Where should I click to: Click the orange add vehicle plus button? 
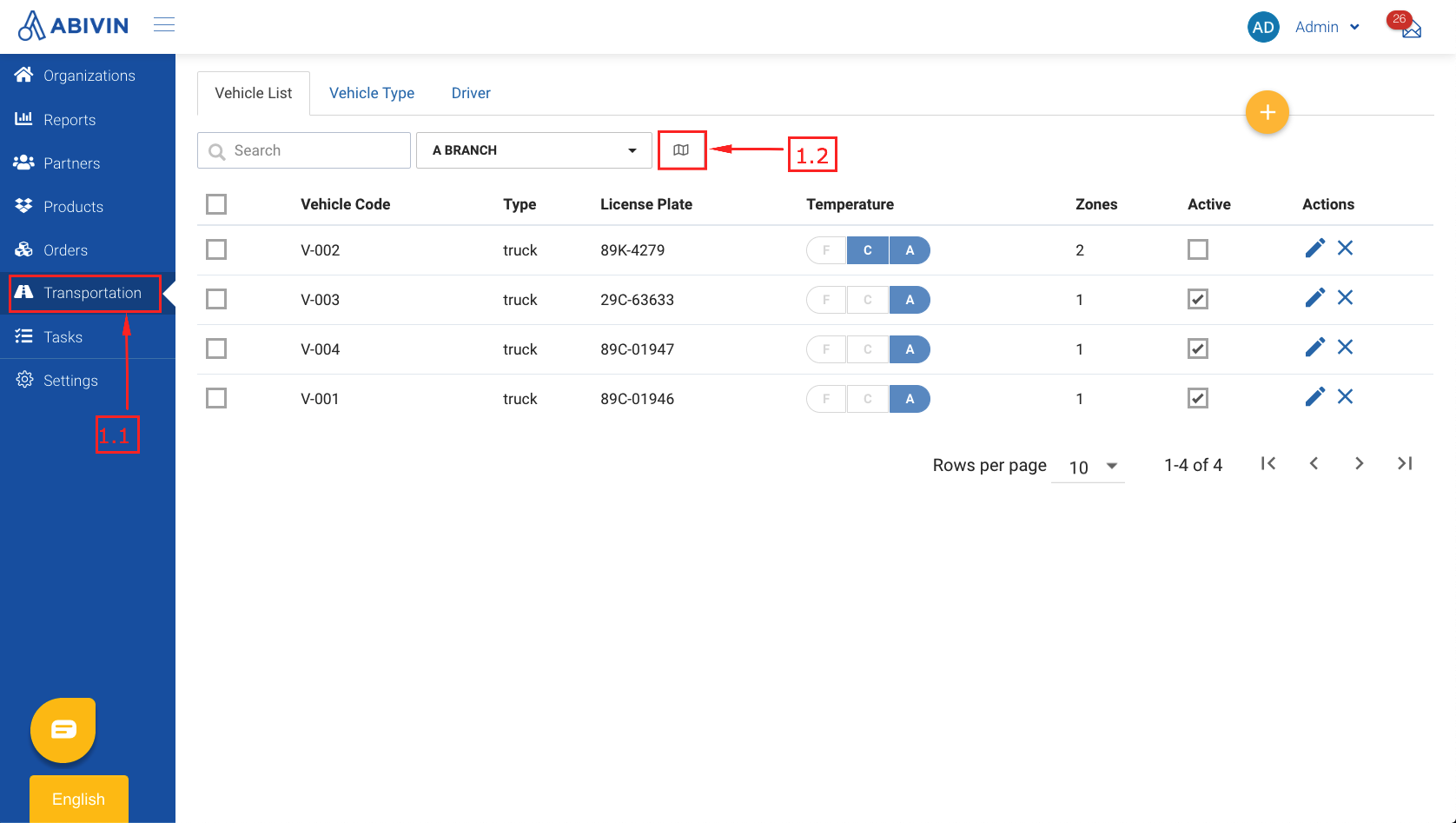(x=1267, y=112)
